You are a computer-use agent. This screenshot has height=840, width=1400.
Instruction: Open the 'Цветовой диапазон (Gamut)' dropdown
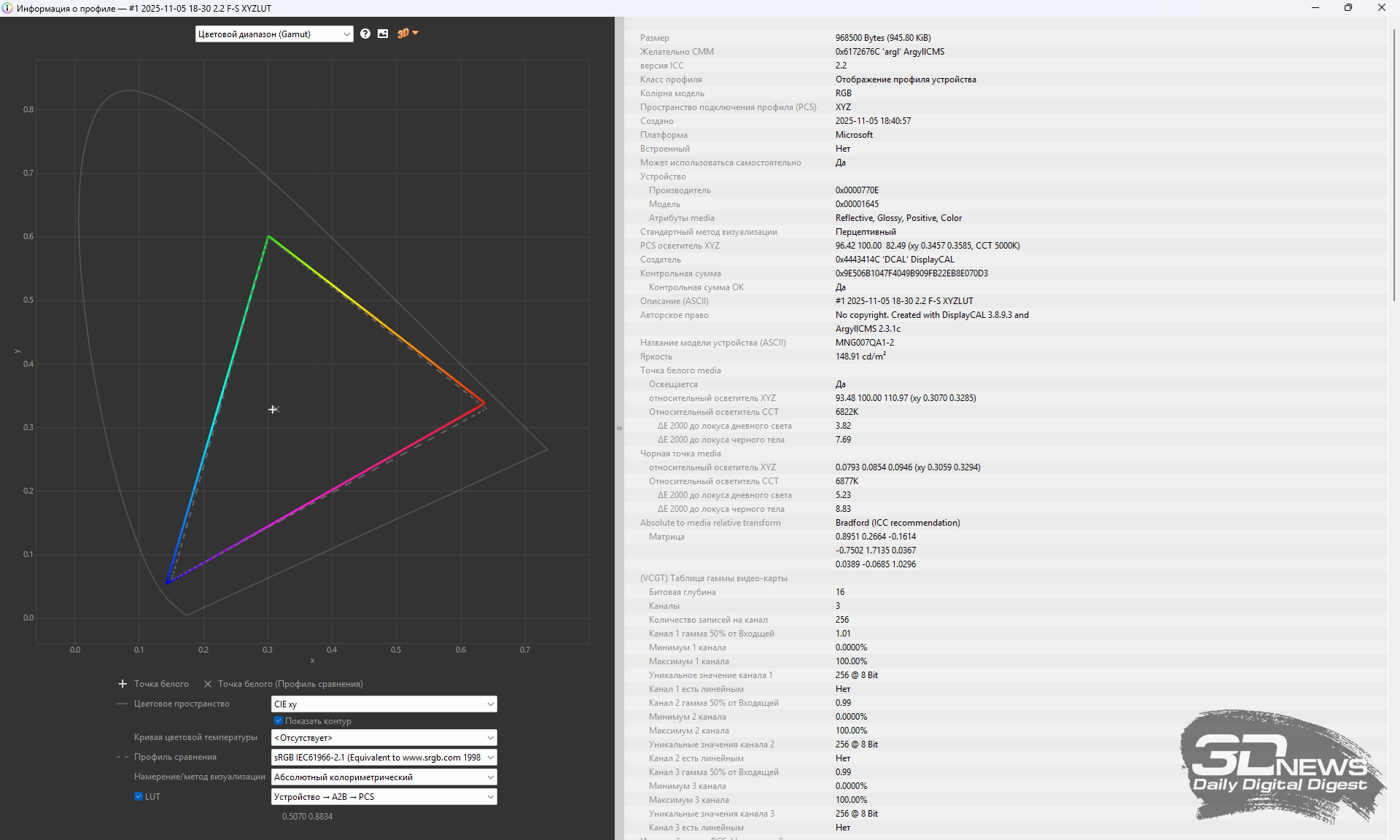[x=274, y=34]
